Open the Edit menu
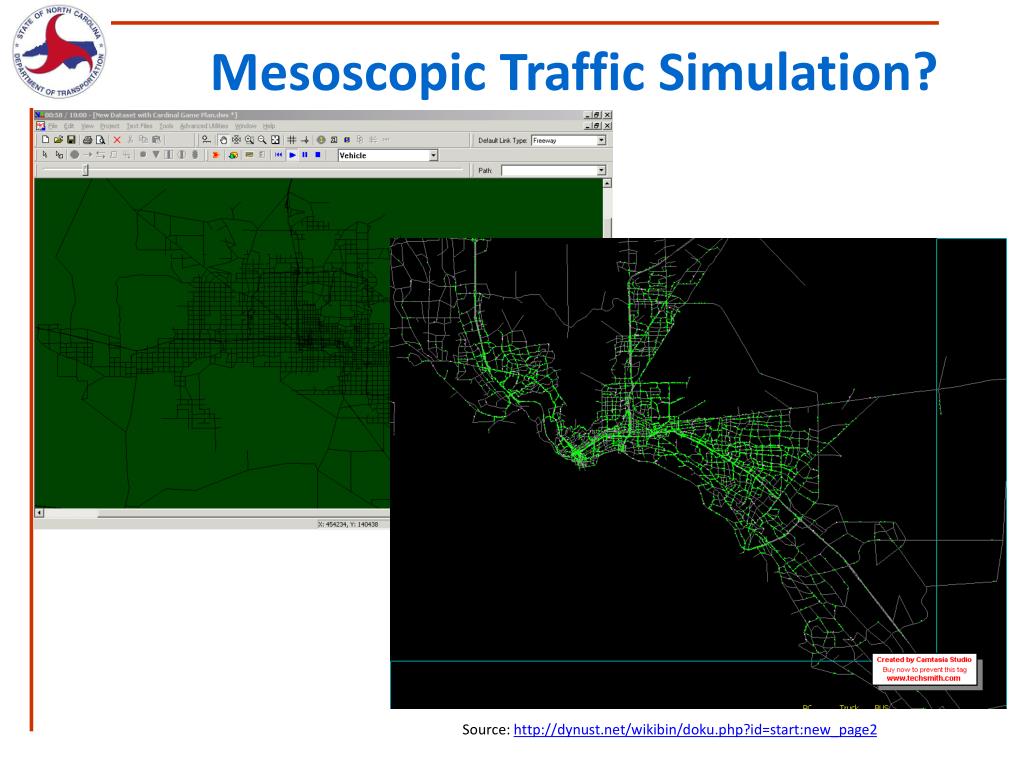 [69, 126]
